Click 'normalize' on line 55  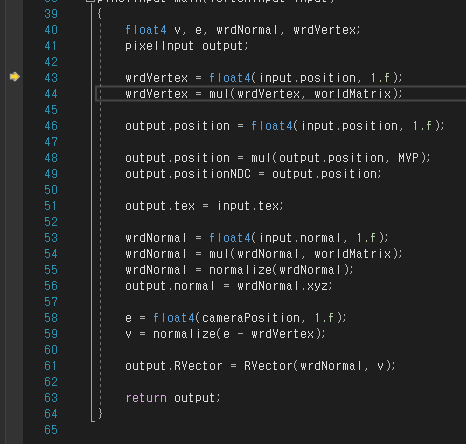click(240, 270)
